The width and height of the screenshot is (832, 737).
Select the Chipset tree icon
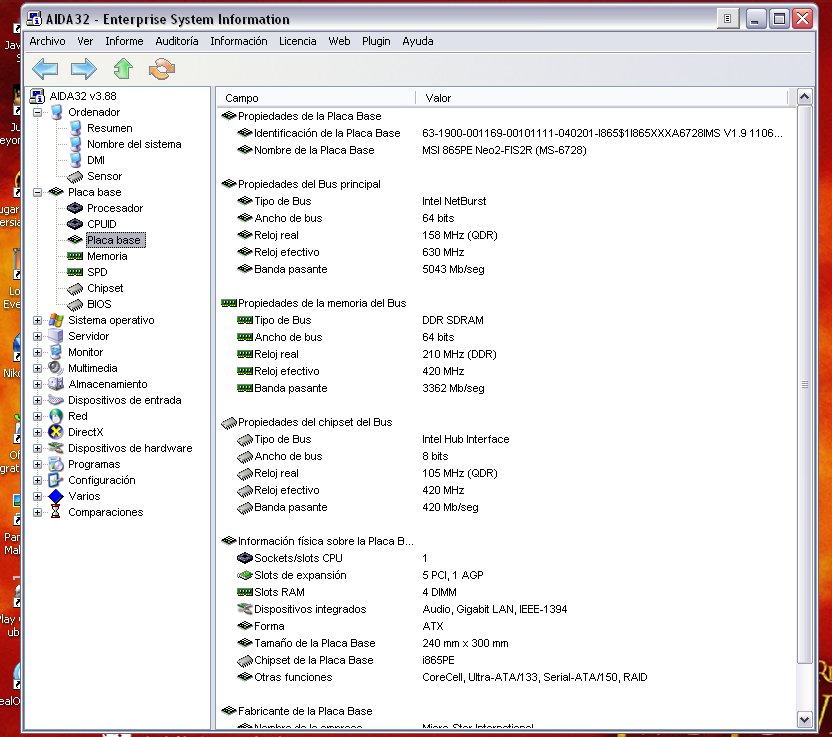[75, 289]
